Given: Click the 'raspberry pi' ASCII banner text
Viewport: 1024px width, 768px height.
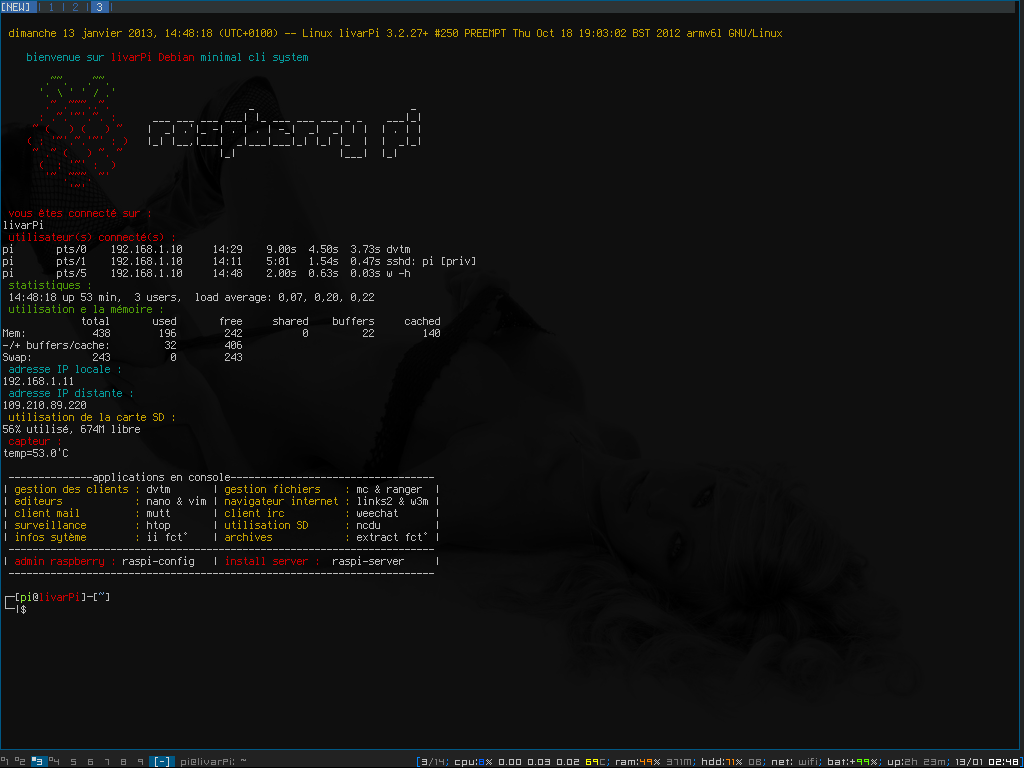Looking at the screenshot, I should [x=285, y=133].
